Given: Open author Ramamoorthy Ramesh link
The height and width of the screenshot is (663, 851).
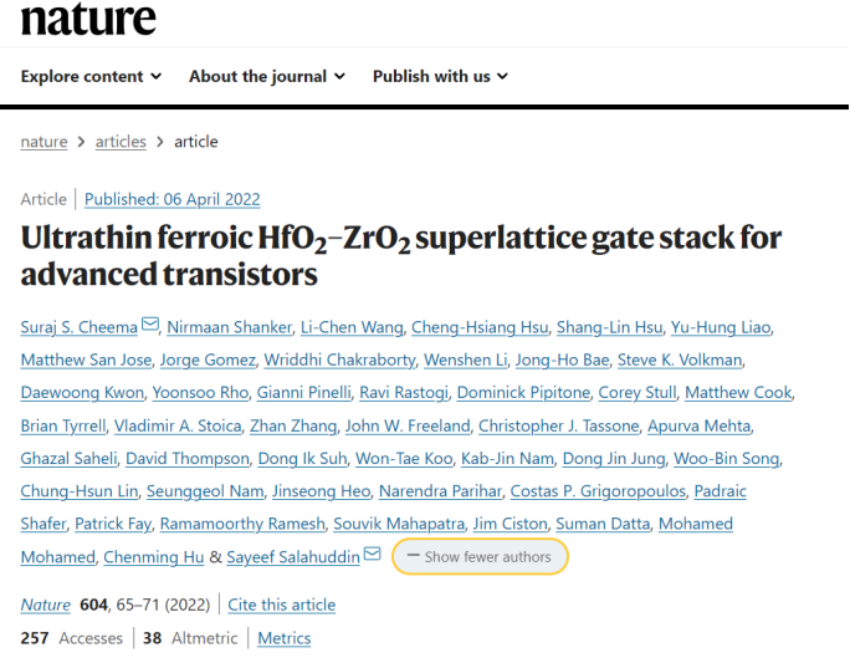Looking at the screenshot, I should [x=242, y=524].
